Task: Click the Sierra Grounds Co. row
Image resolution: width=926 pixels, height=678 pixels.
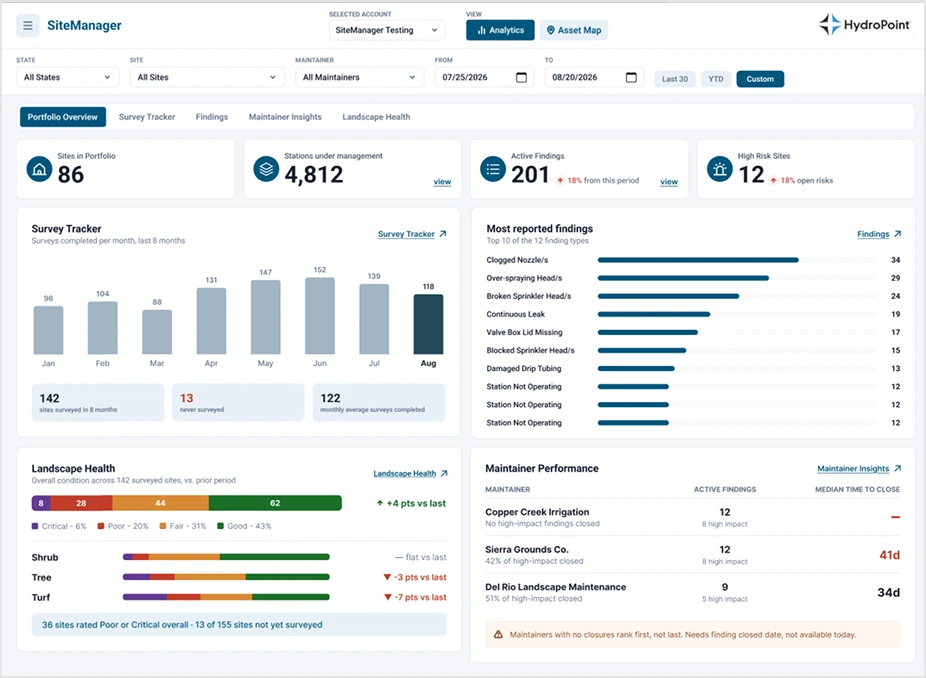Action: coord(693,555)
